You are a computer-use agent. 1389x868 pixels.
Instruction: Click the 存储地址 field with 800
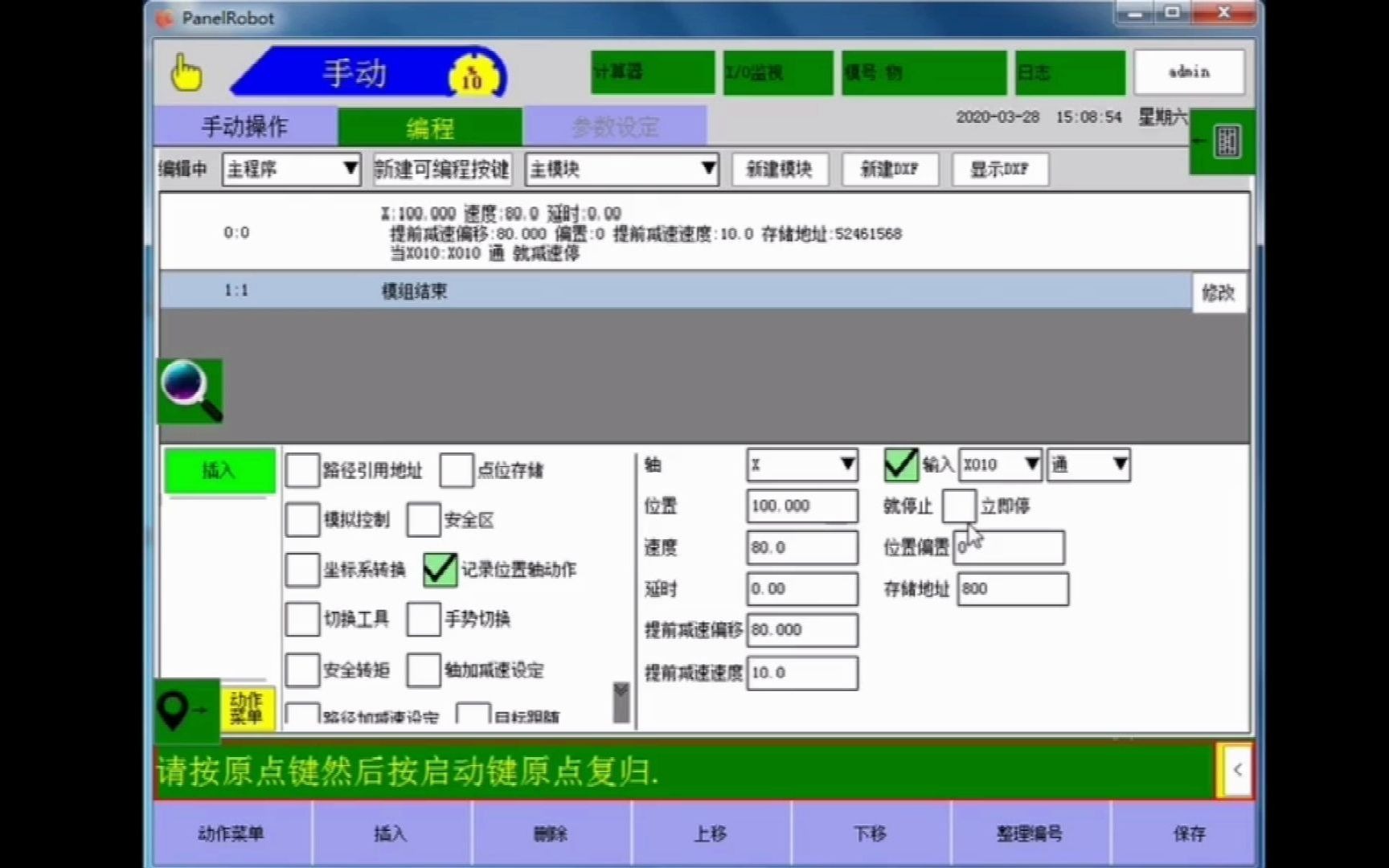click(1013, 588)
